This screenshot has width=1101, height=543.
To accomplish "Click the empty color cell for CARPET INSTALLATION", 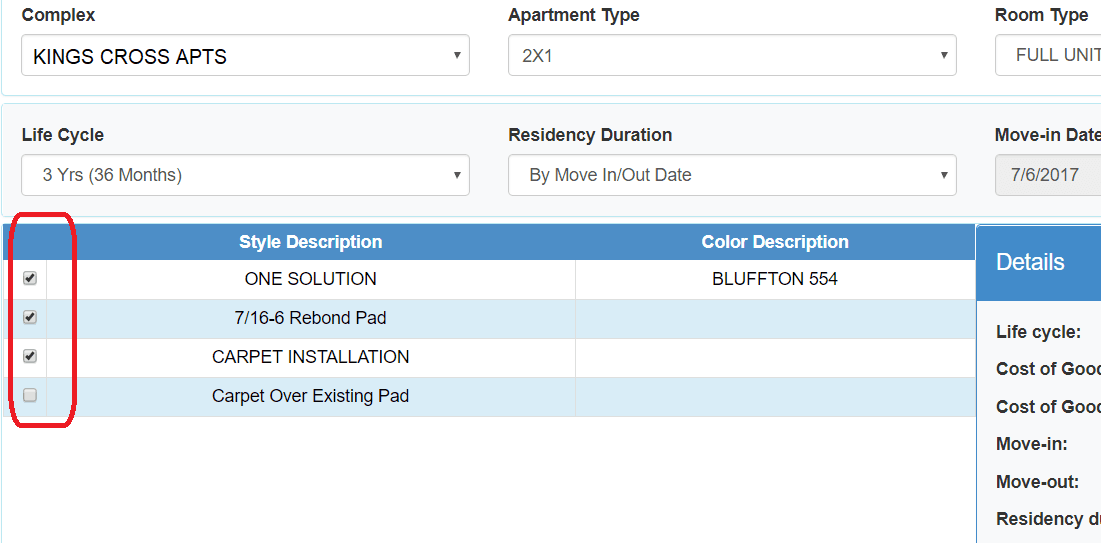I will tap(774, 357).
